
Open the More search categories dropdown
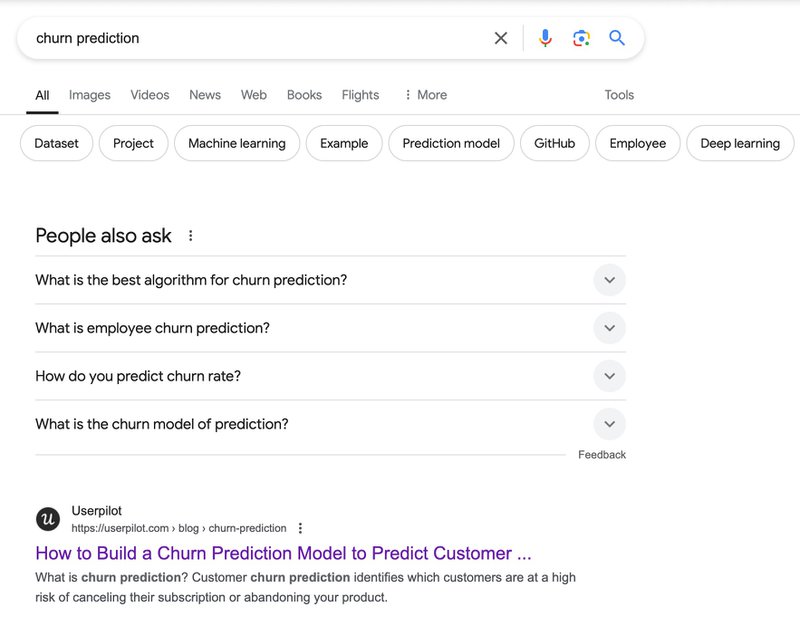[x=425, y=95]
